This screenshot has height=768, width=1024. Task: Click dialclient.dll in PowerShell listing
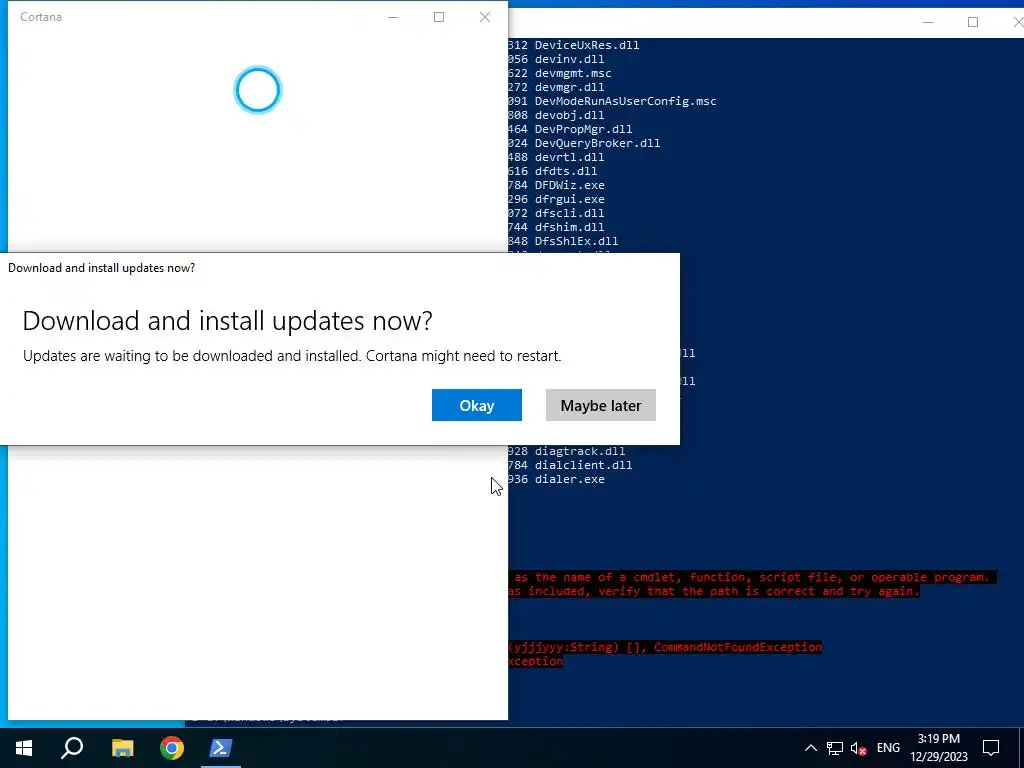pos(583,465)
